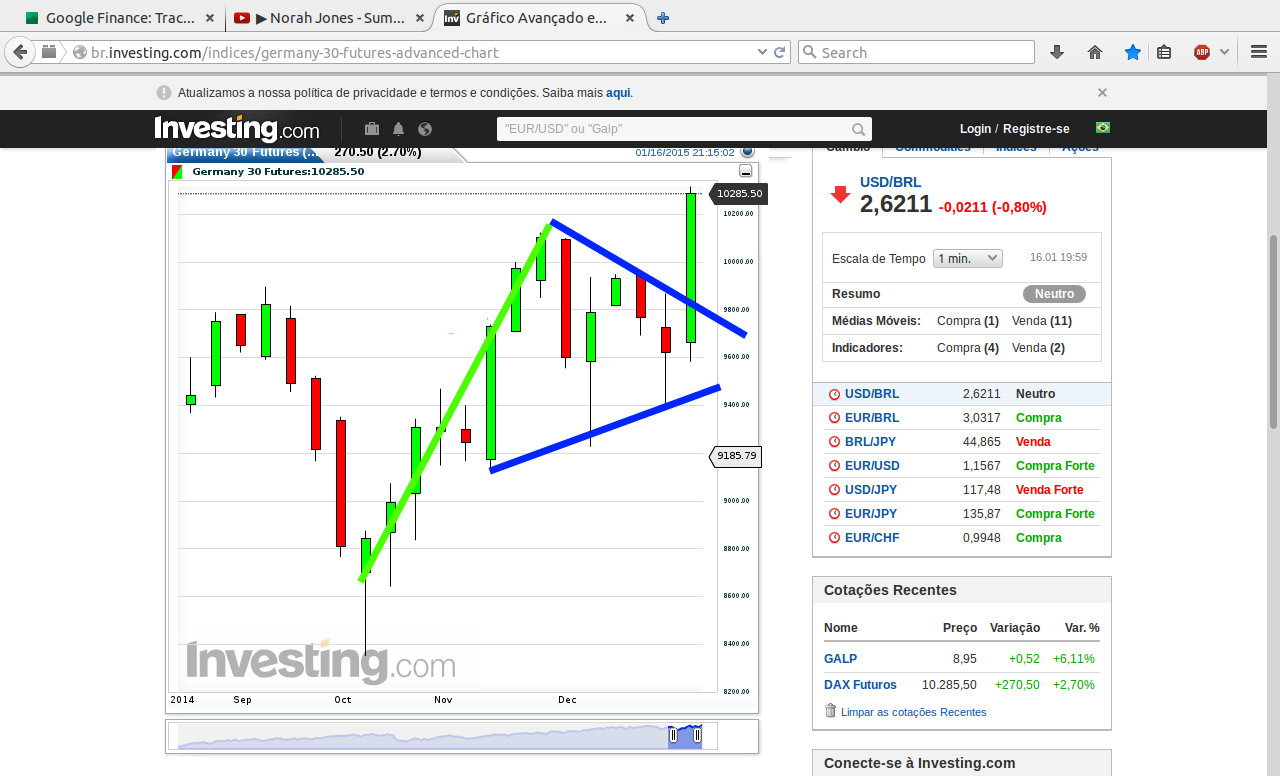Image resolution: width=1280 pixels, height=776 pixels.
Task: Click the 'Compra Forte' signal for EUR/USD
Action: pos(1055,466)
